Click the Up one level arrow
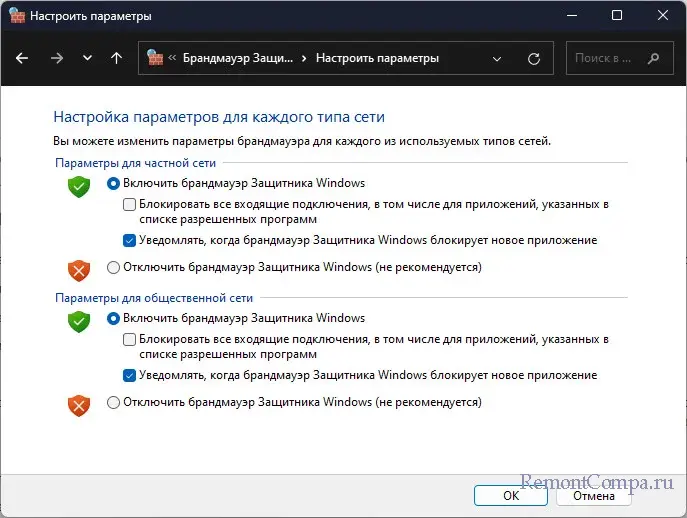Viewport: 687px width, 518px height. pos(117,58)
